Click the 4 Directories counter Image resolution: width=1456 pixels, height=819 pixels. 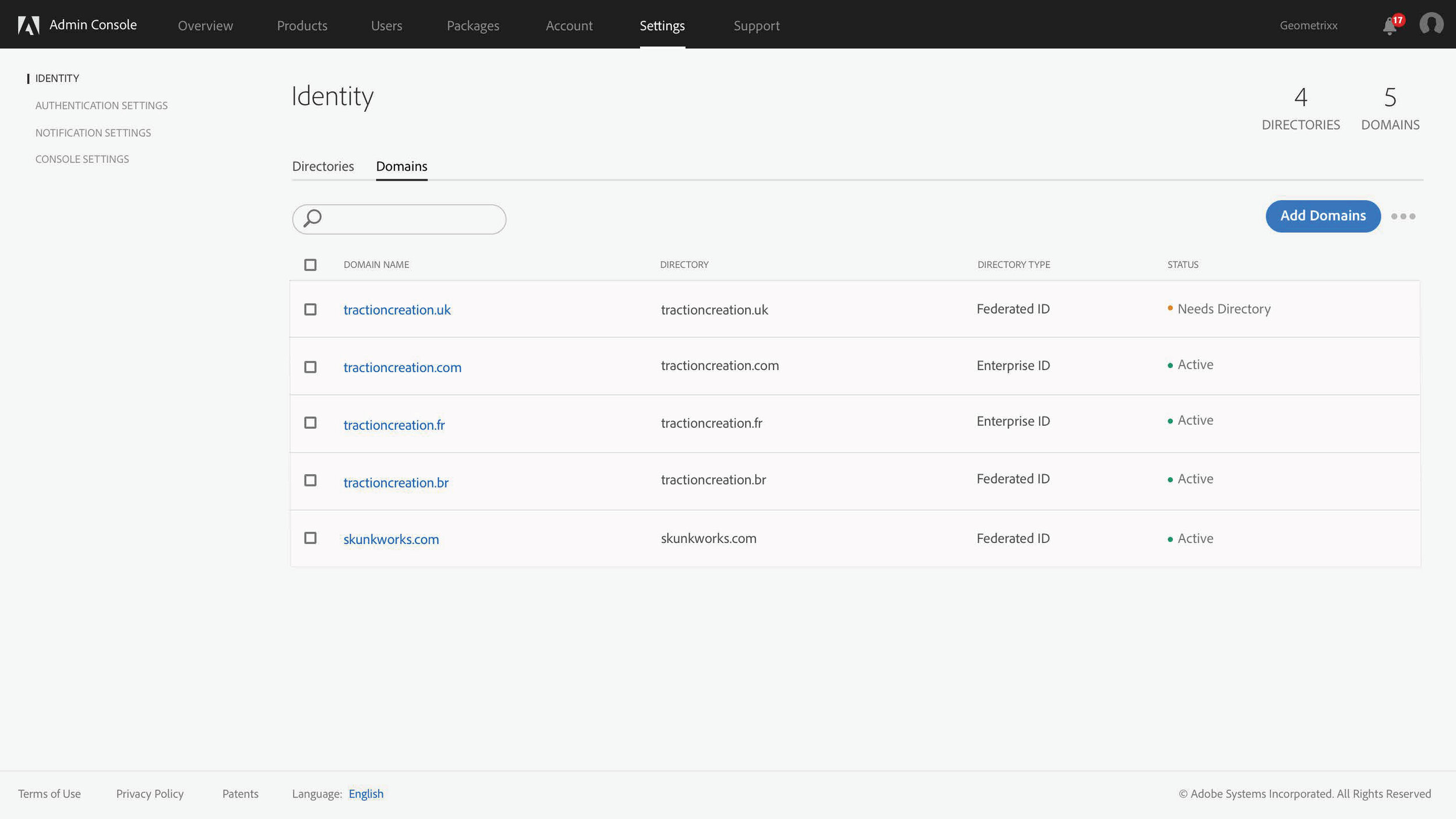tap(1300, 108)
